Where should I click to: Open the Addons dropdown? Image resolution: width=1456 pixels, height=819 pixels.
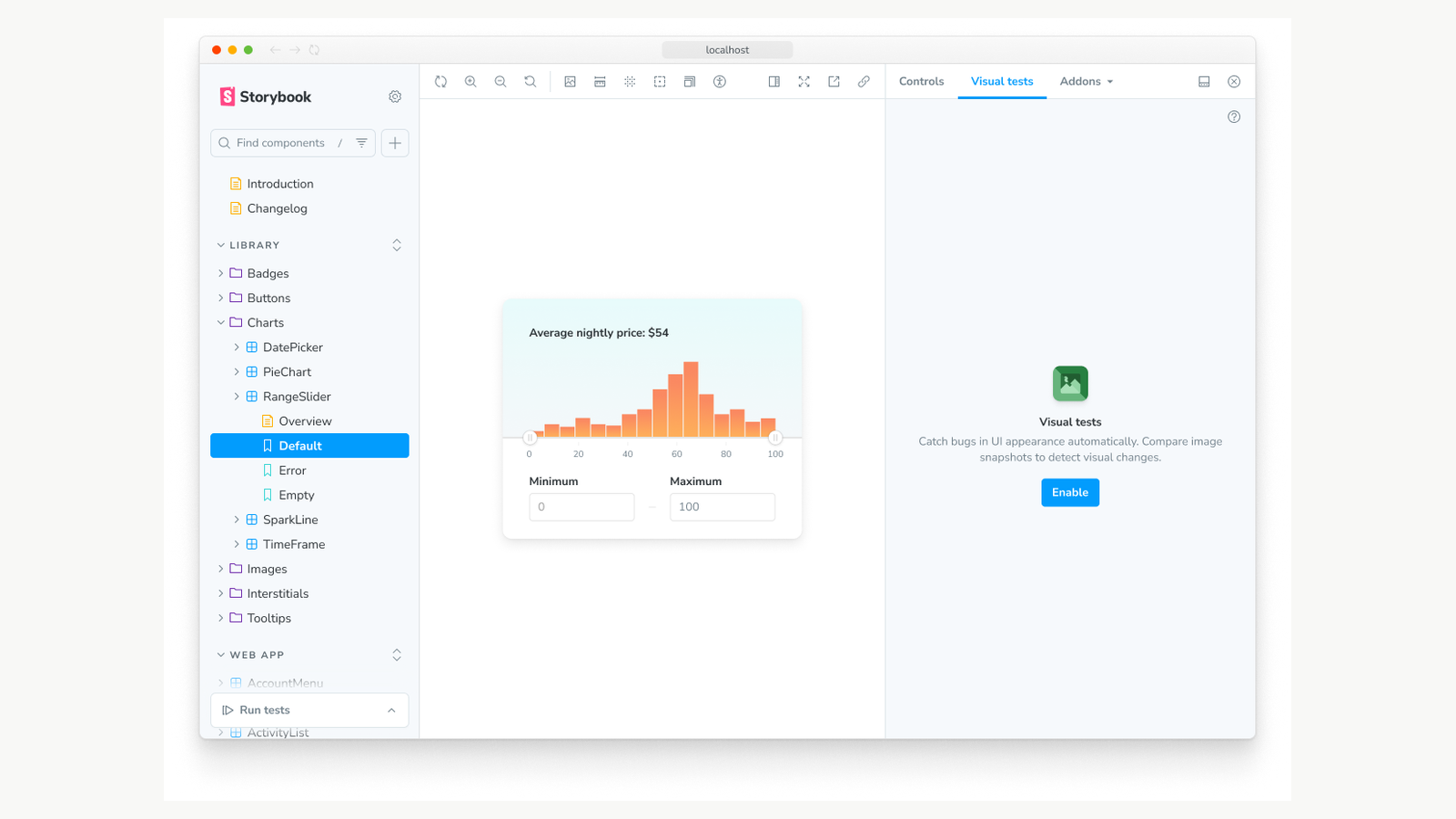click(x=1087, y=82)
